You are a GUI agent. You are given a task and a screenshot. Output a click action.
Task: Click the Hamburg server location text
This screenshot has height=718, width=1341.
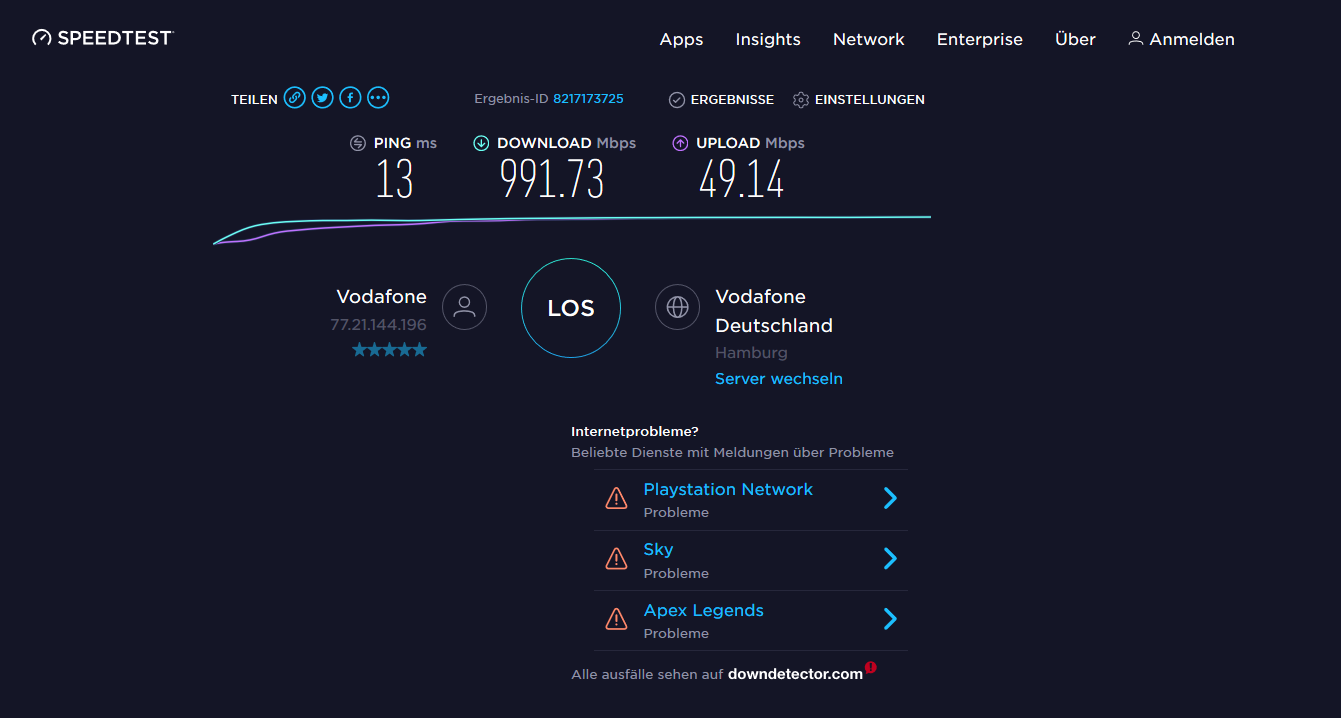click(x=751, y=353)
